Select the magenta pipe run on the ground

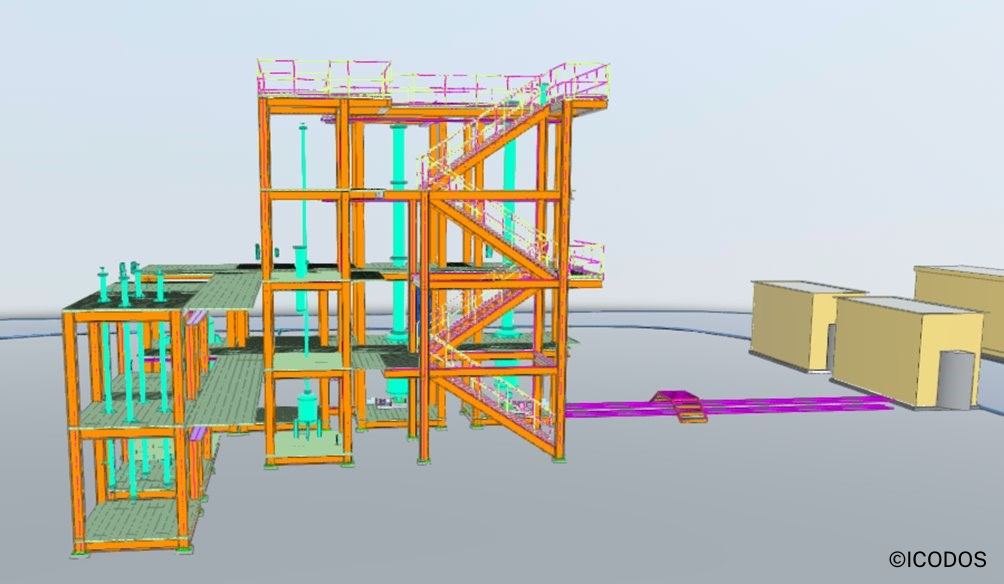728,406
